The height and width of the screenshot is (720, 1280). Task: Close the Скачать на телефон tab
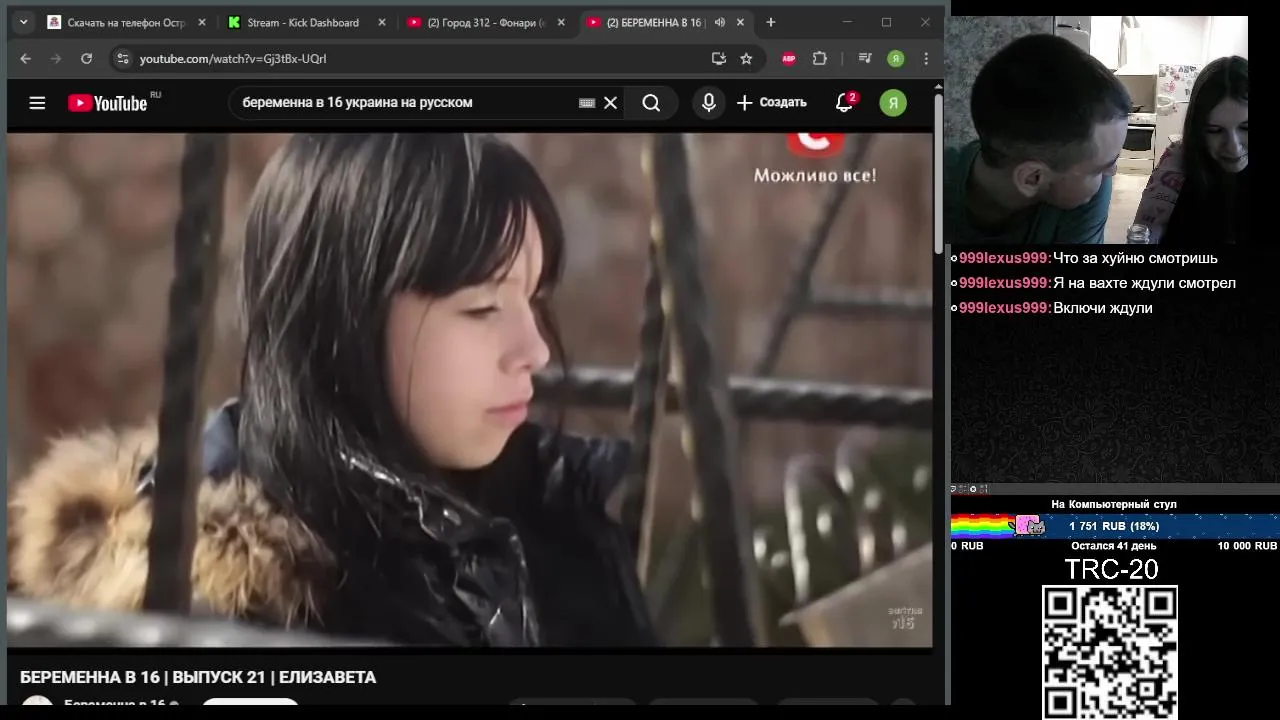[200, 22]
